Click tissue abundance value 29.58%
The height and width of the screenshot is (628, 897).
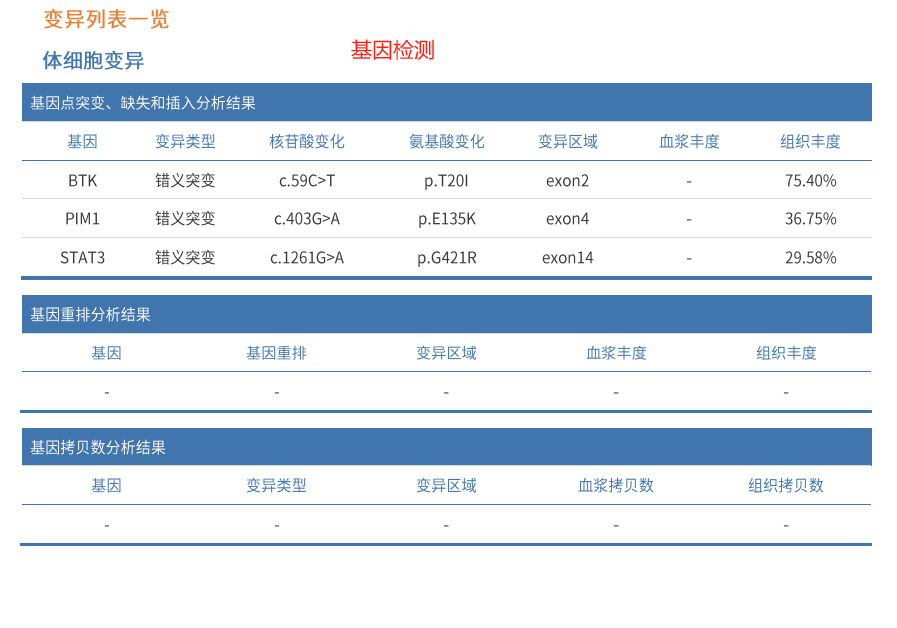(x=811, y=258)
